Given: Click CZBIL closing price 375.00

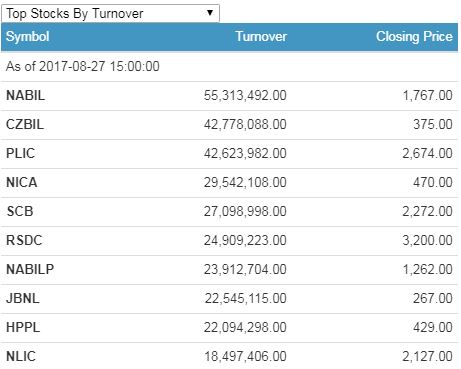Looking at the screenshot, I should point(433,125).
